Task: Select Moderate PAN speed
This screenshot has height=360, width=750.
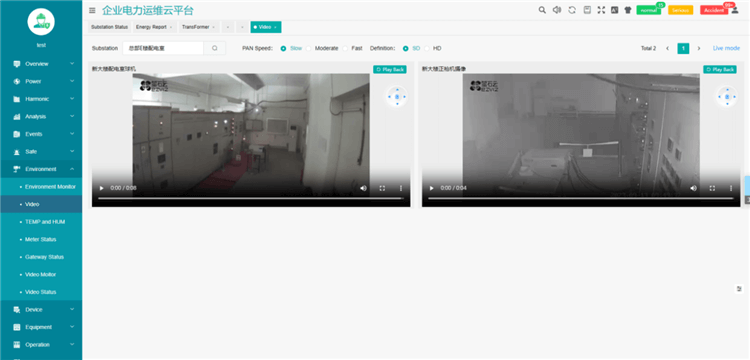Action: [x=322, y=48]
